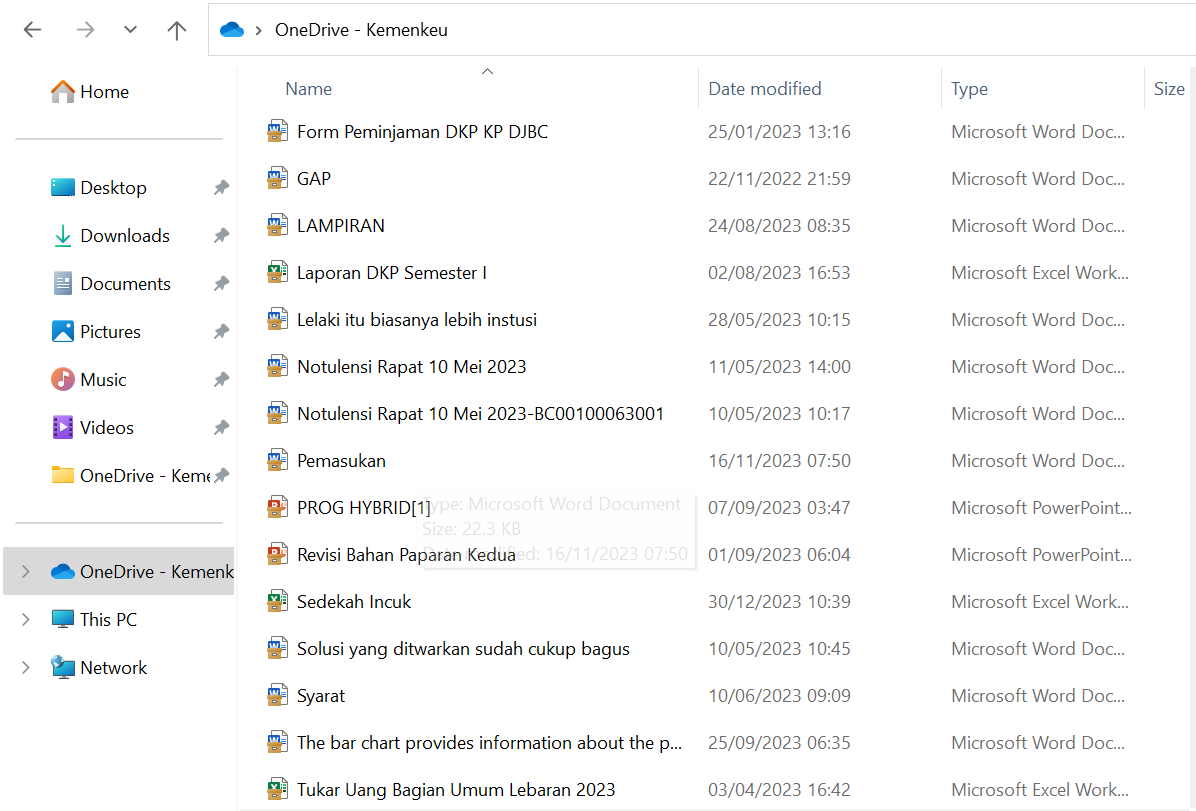Viewport: 1196px width, 811px height.
Task: Expand the address bar path chevron
Action: 259,31
